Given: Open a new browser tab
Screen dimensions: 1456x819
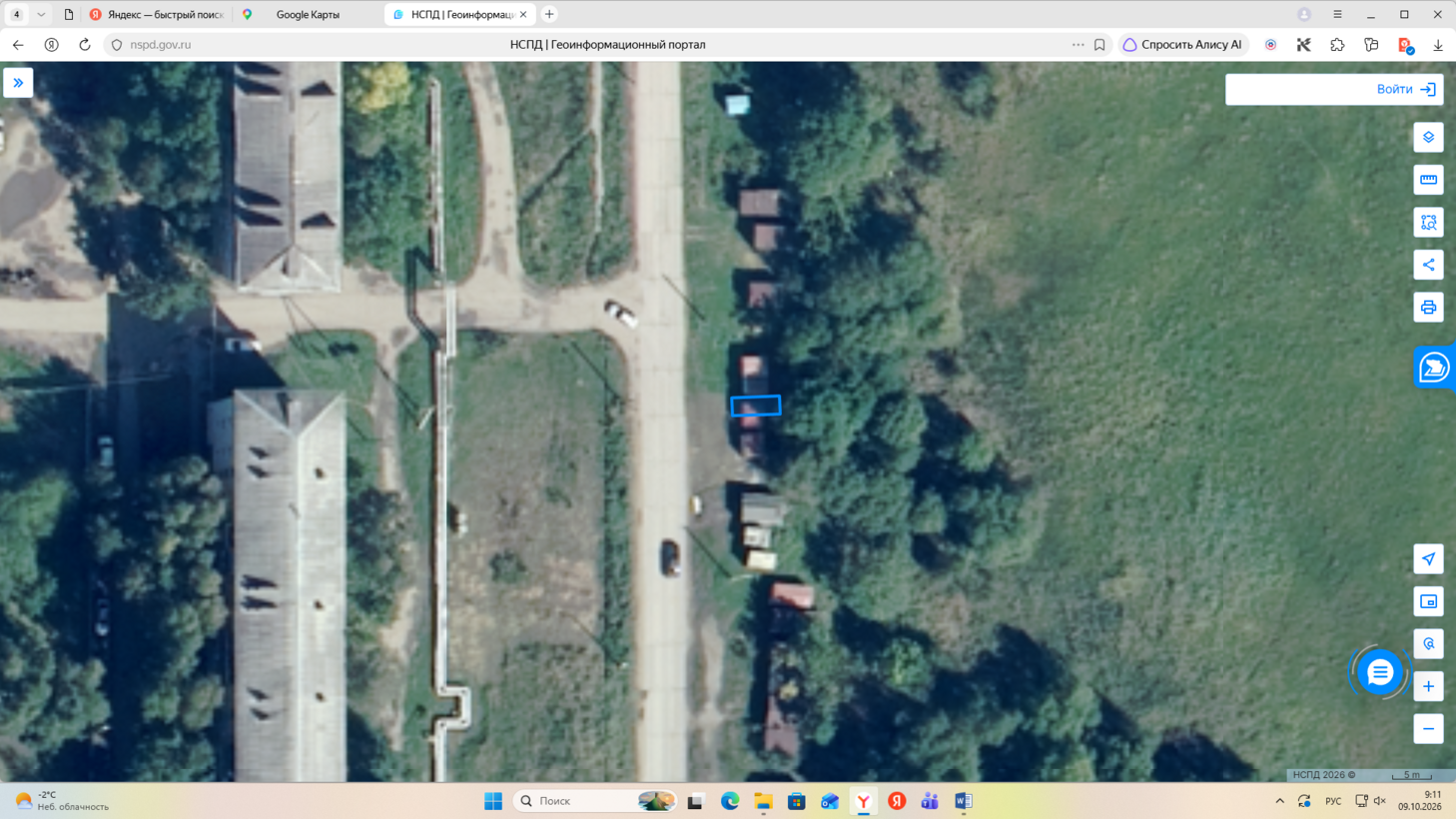Looking at the screenshot, I should pyautogui.click(x=549, y=15).
